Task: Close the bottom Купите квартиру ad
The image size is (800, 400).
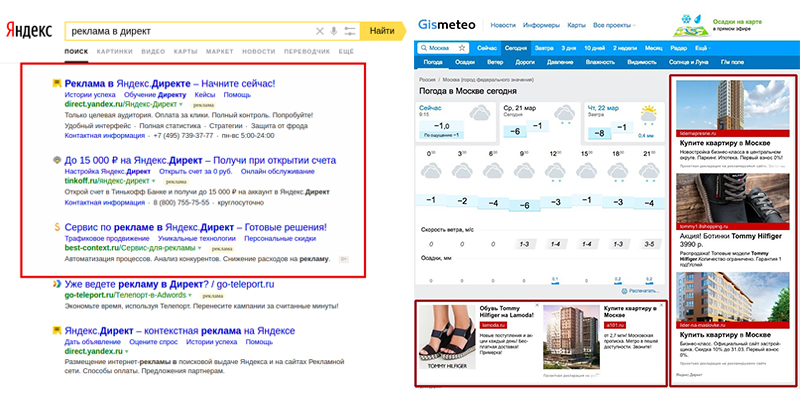Action: pos(662,305)
